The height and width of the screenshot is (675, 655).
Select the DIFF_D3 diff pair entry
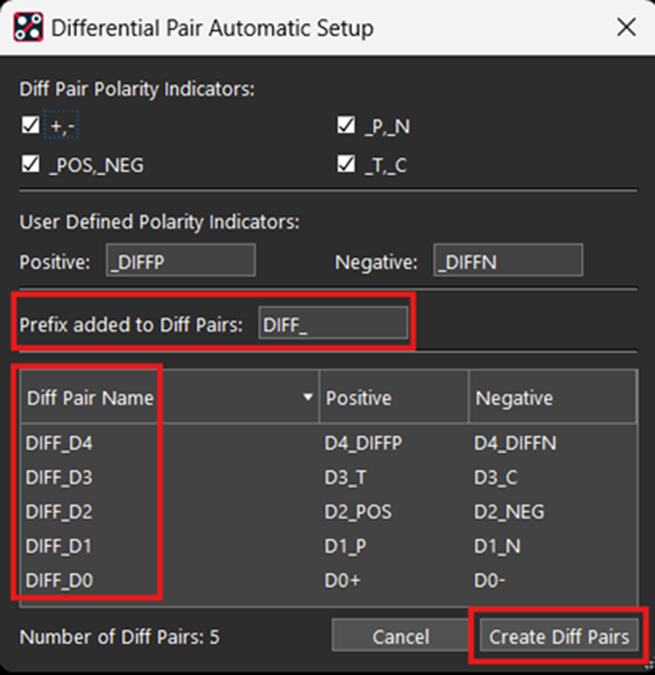[60, 477]
